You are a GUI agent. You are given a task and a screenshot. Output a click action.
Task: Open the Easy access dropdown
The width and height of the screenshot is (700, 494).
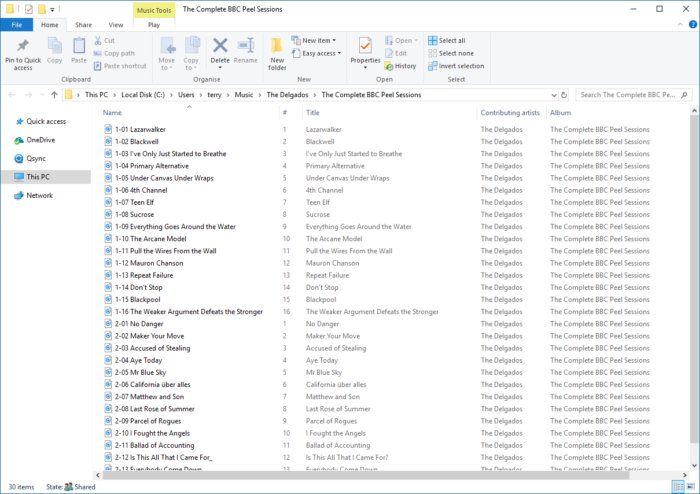[x=316, y=53]
